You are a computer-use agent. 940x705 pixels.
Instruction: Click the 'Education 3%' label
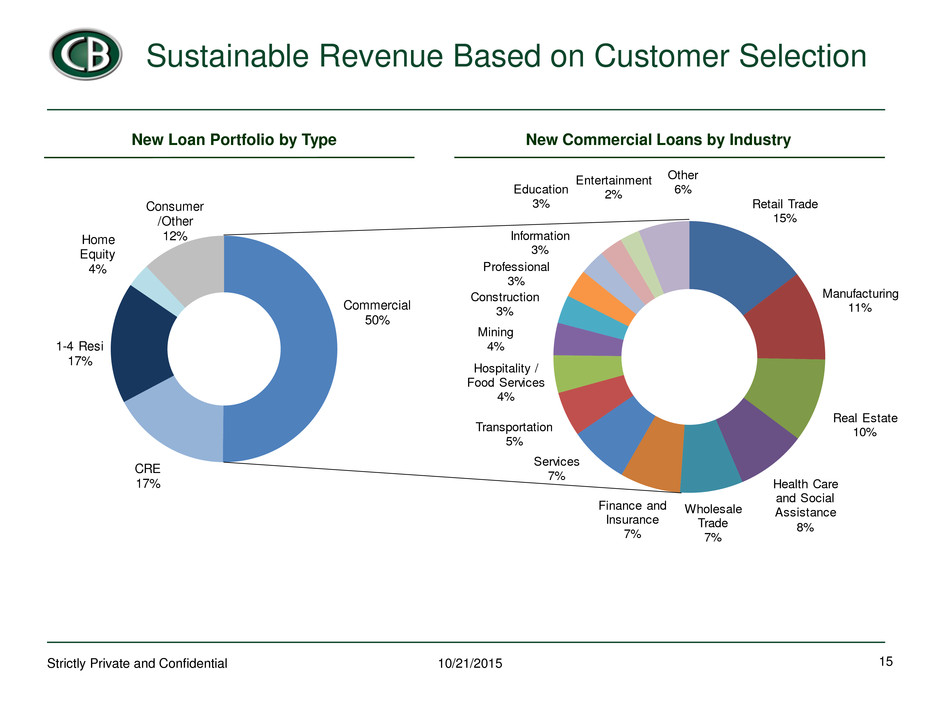tap(541, 196)
